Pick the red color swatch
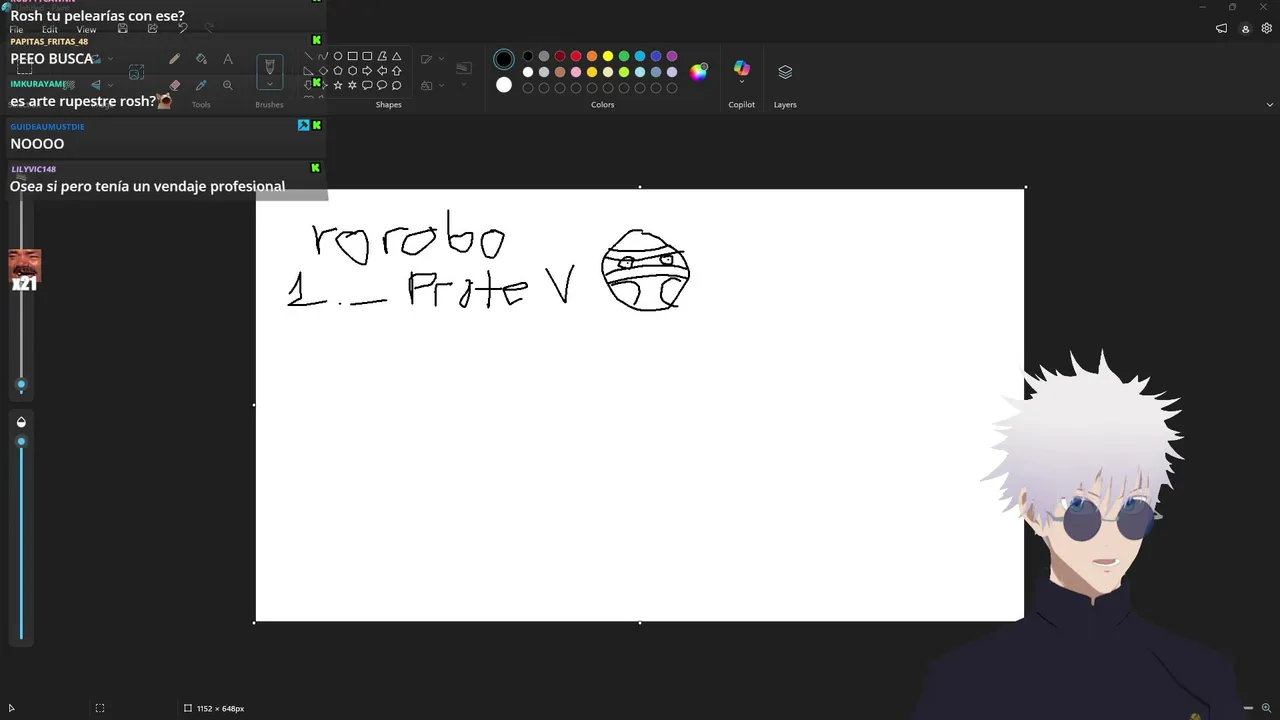1280x720 pixels. 576,56
